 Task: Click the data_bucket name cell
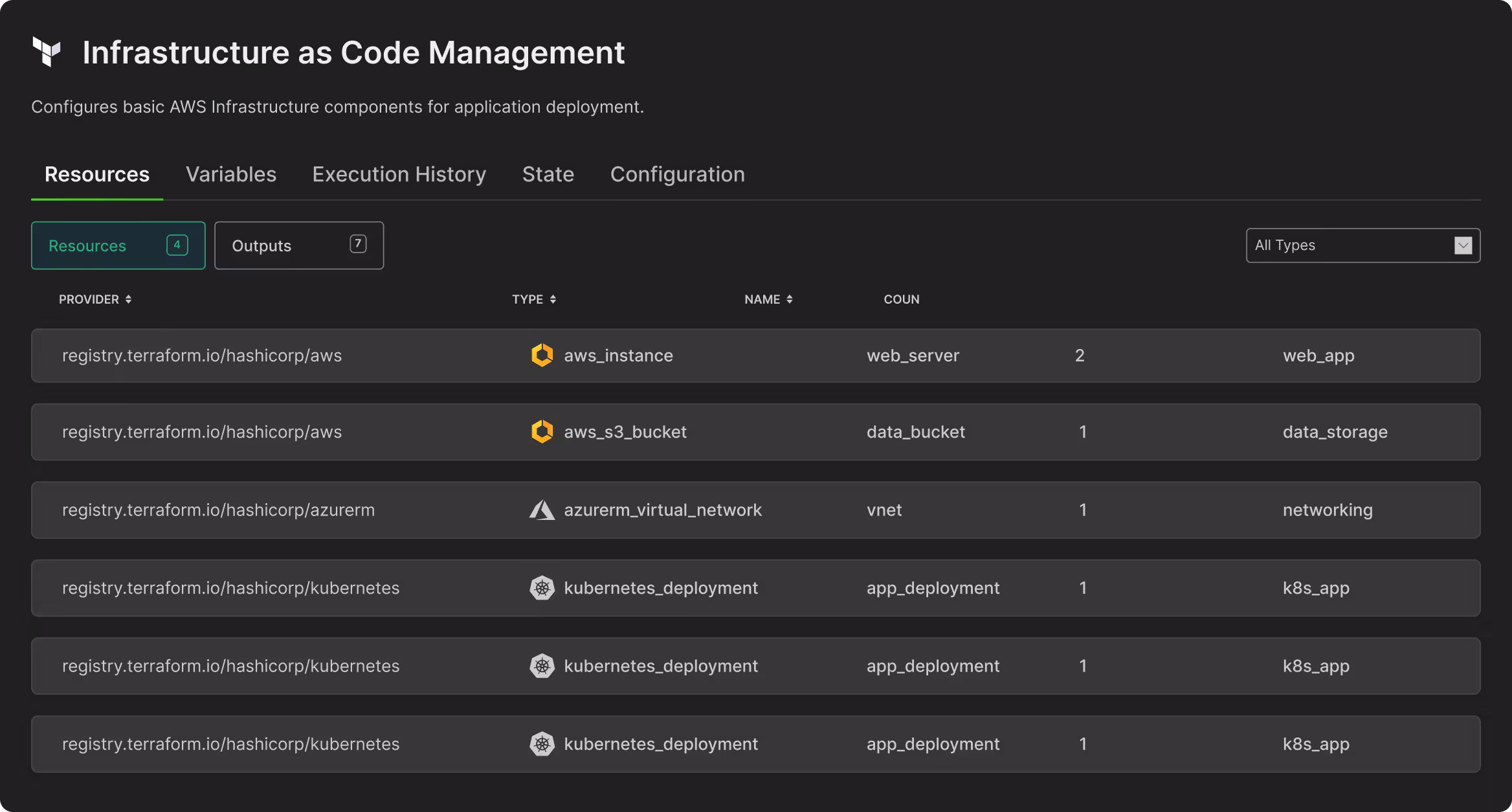pyautogui.click(x=916, y=432)
